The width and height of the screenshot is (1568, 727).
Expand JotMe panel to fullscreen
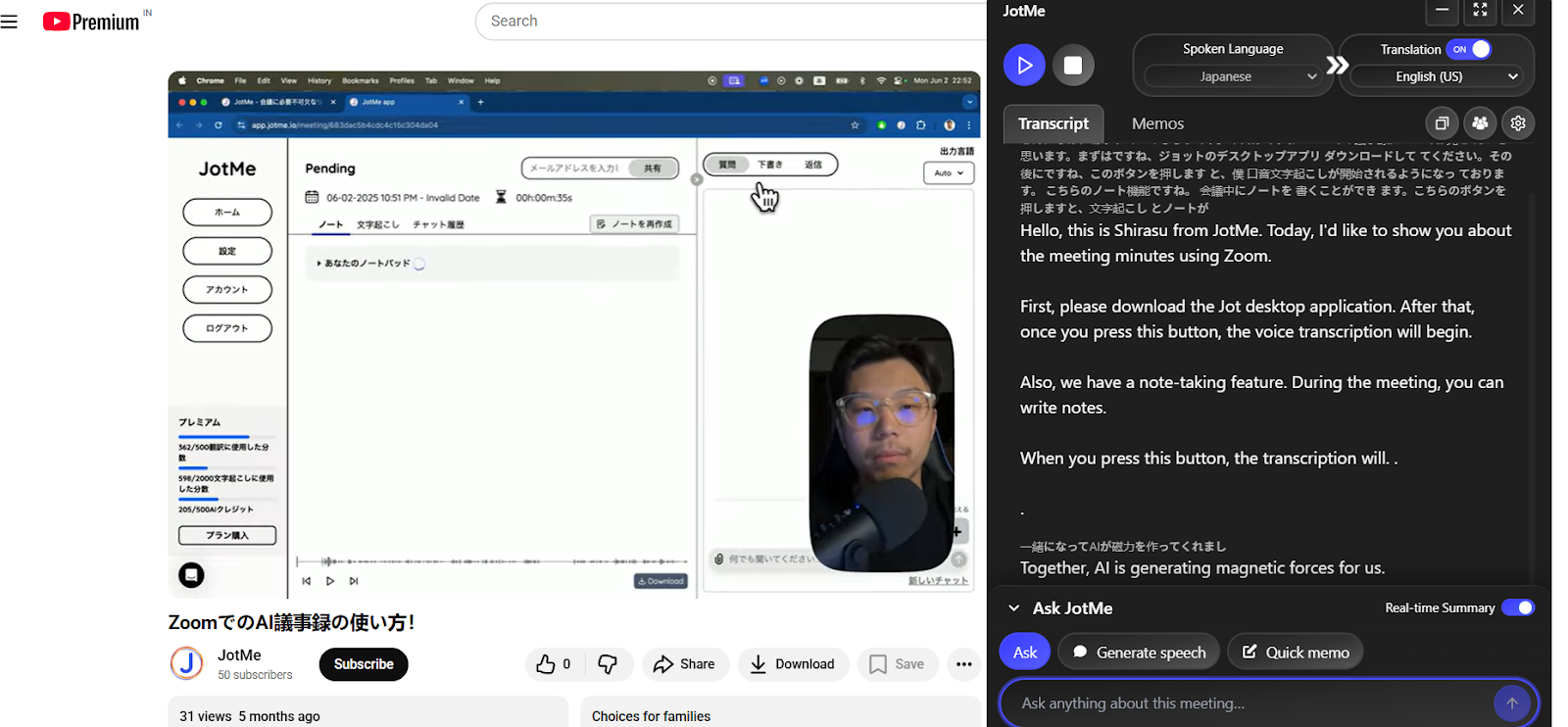1480,11
